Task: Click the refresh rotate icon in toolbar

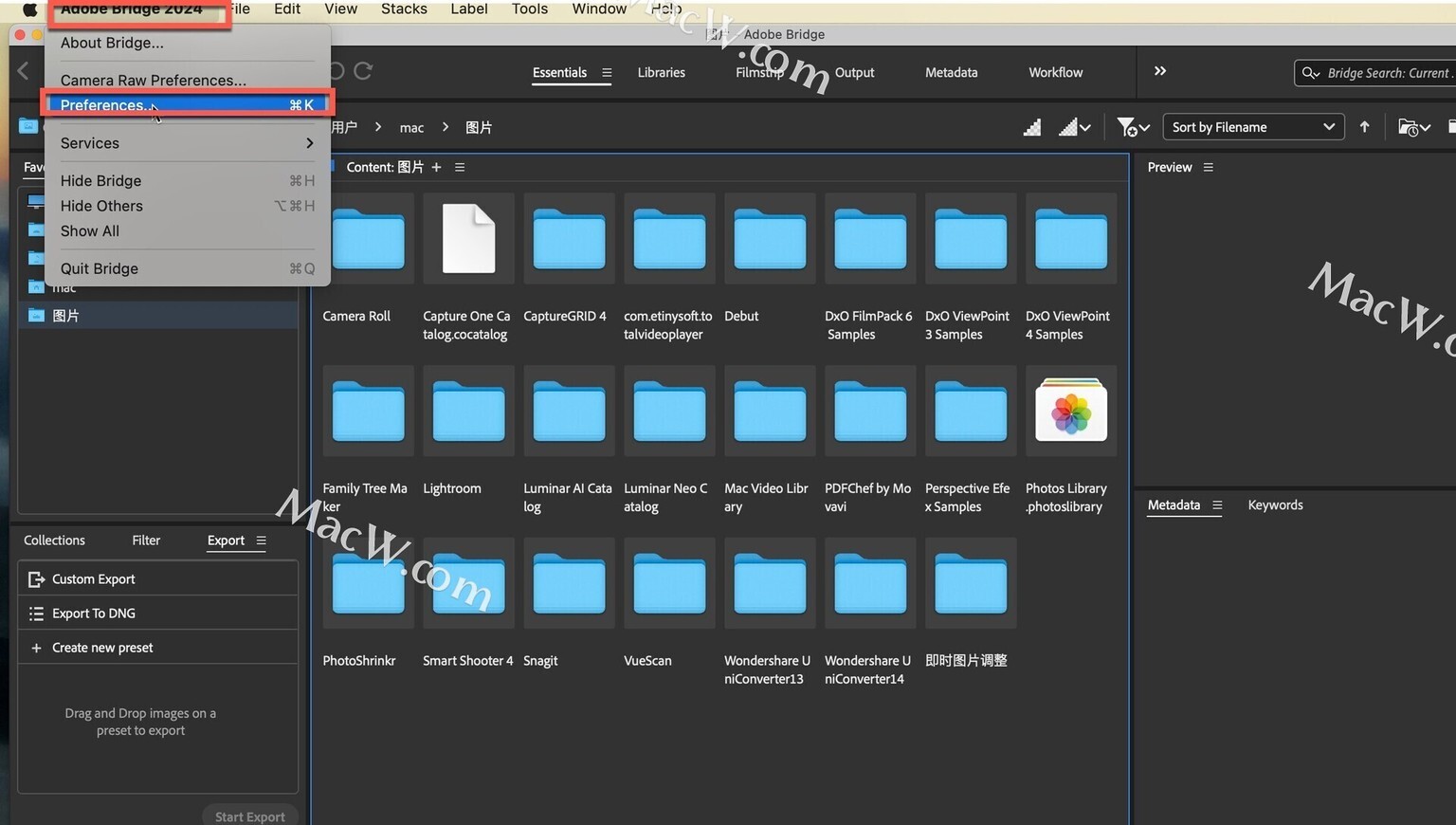Action: click(363, 71)
